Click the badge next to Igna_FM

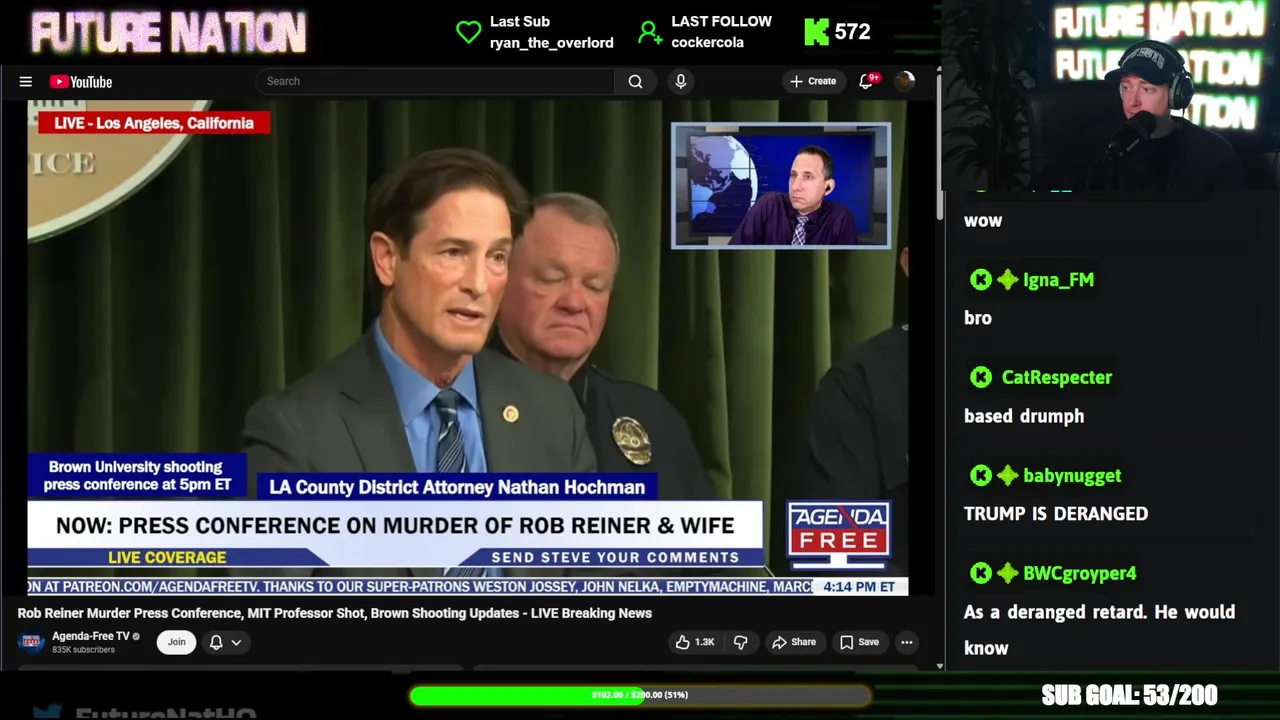pos(1007,280)
